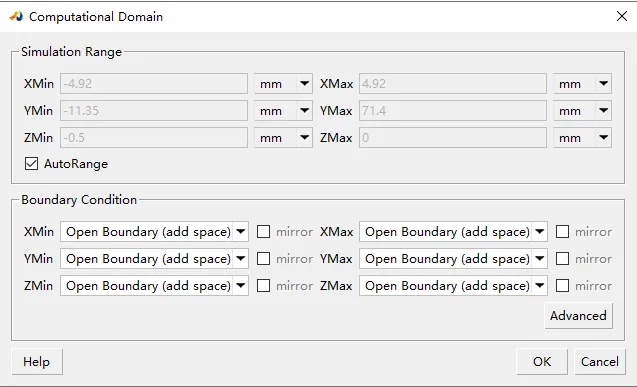Viewport: 637px width, 387px height.
Task: Enable the YMax mirror checkbox
Action: click(562, 259)
